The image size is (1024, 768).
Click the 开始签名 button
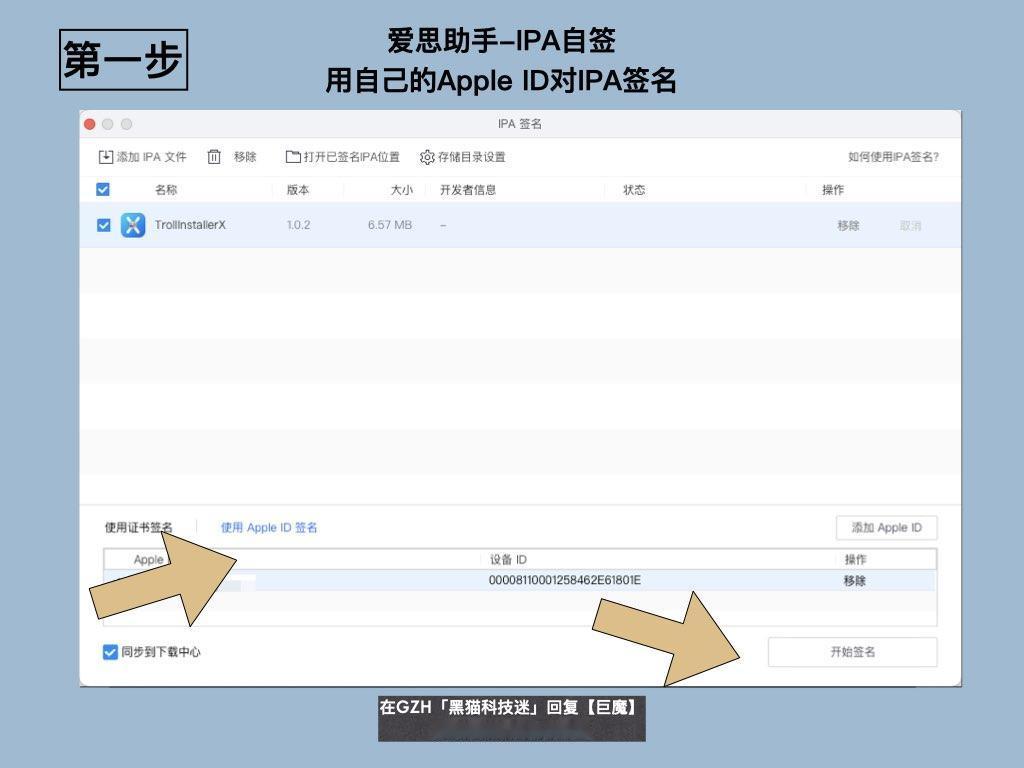tap(852, 652)
